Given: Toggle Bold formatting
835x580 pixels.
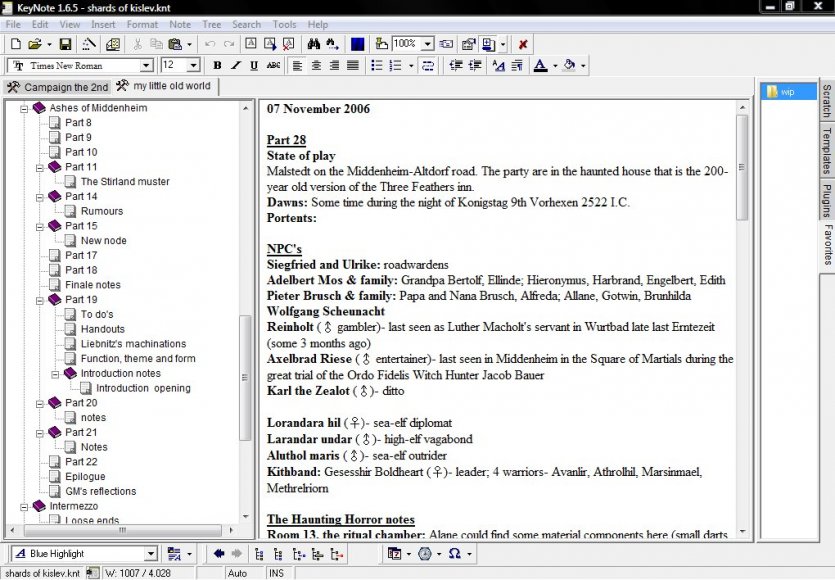Looking at the screenshot, I should (217, 66).
